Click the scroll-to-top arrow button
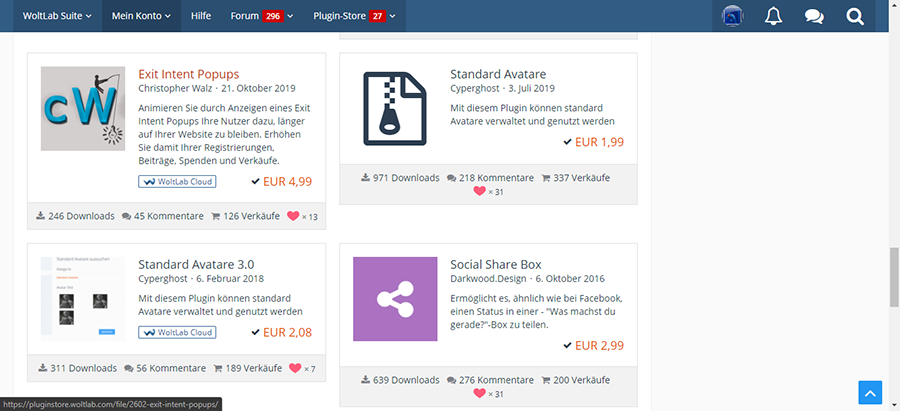 (870, 393)
